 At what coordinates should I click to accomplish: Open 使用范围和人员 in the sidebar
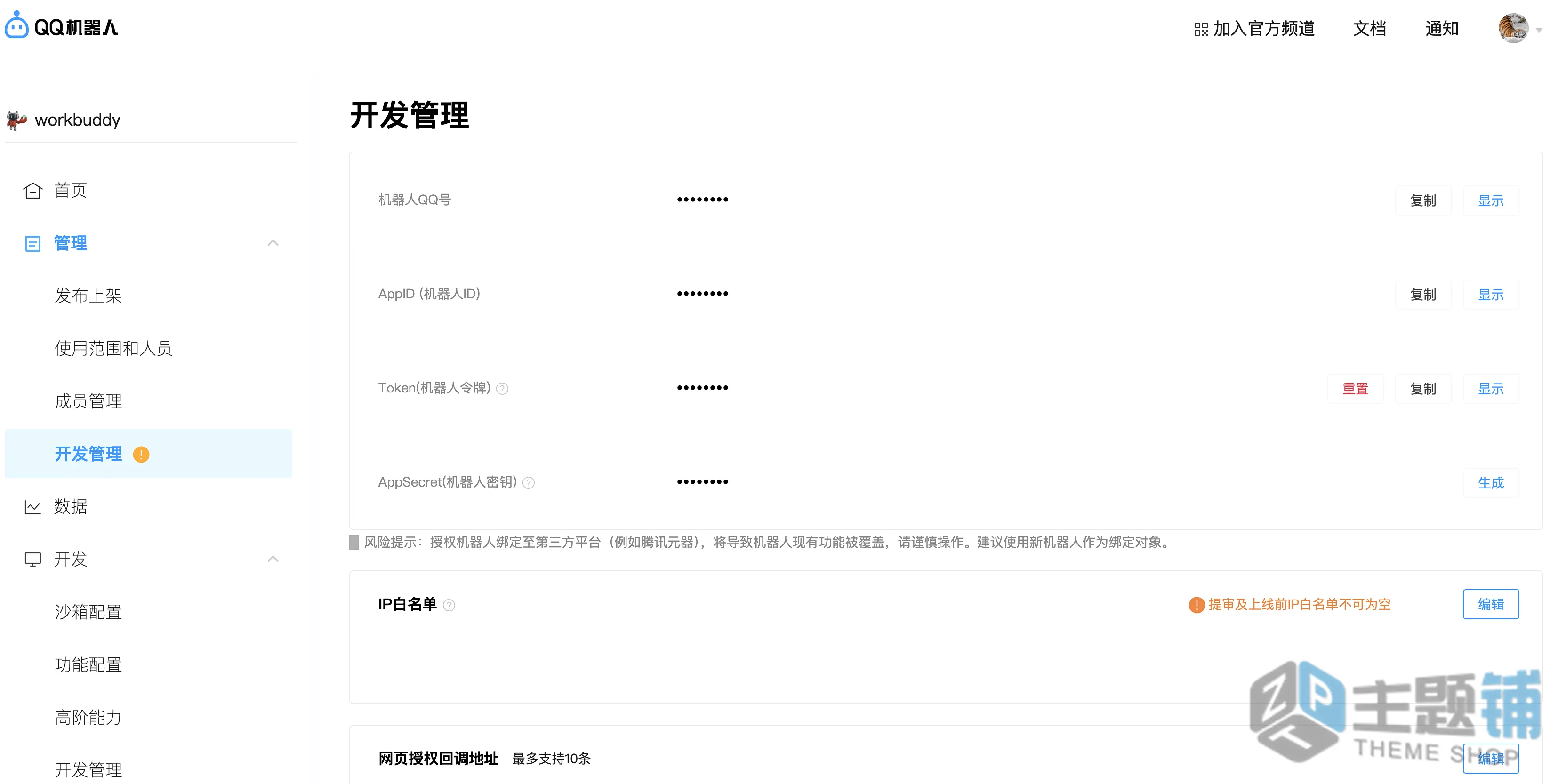coord(114,348)
